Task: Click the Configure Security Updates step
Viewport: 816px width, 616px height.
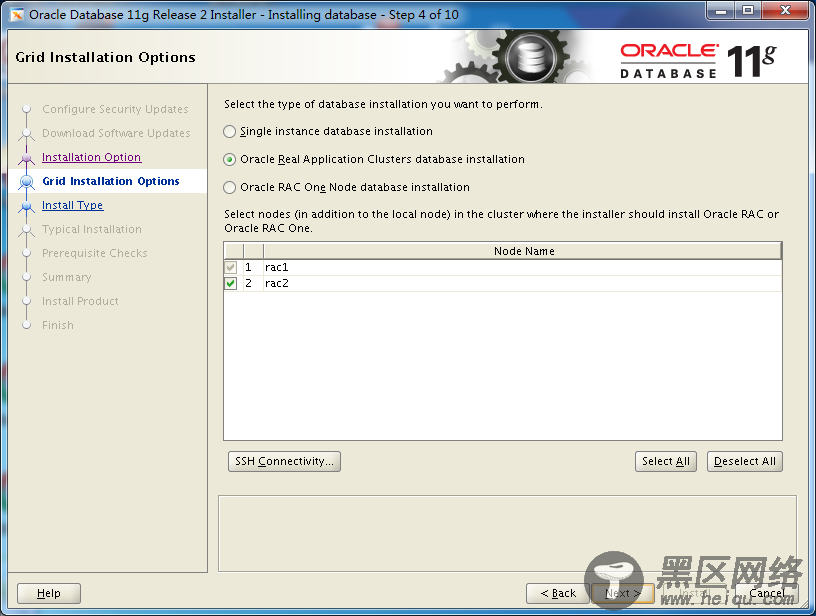Action: point(115,109)
